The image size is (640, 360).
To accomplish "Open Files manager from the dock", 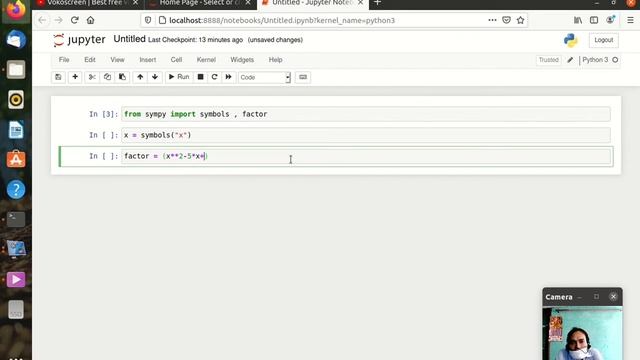I will 16,70.
